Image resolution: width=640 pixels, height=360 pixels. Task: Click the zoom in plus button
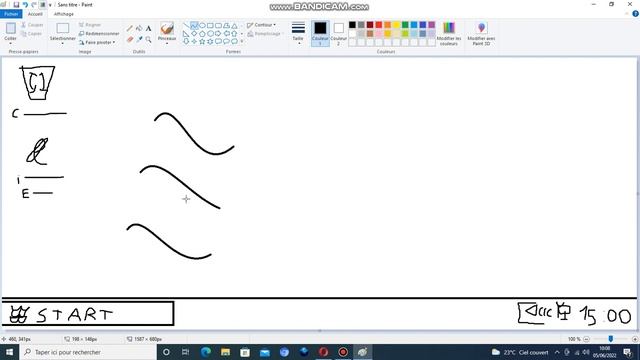pyautogui.click(x=635, y=339)
